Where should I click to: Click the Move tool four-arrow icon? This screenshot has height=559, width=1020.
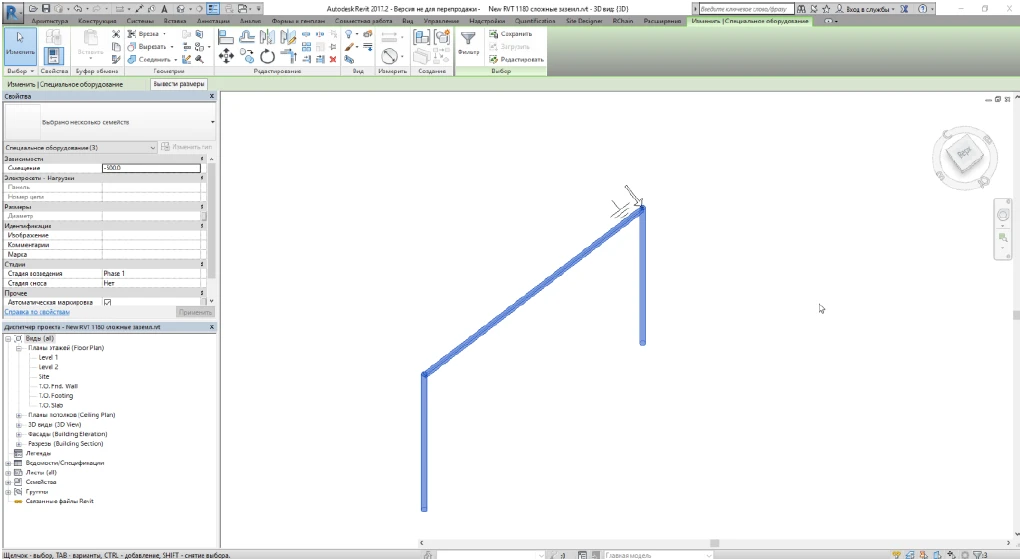[226, 56]
